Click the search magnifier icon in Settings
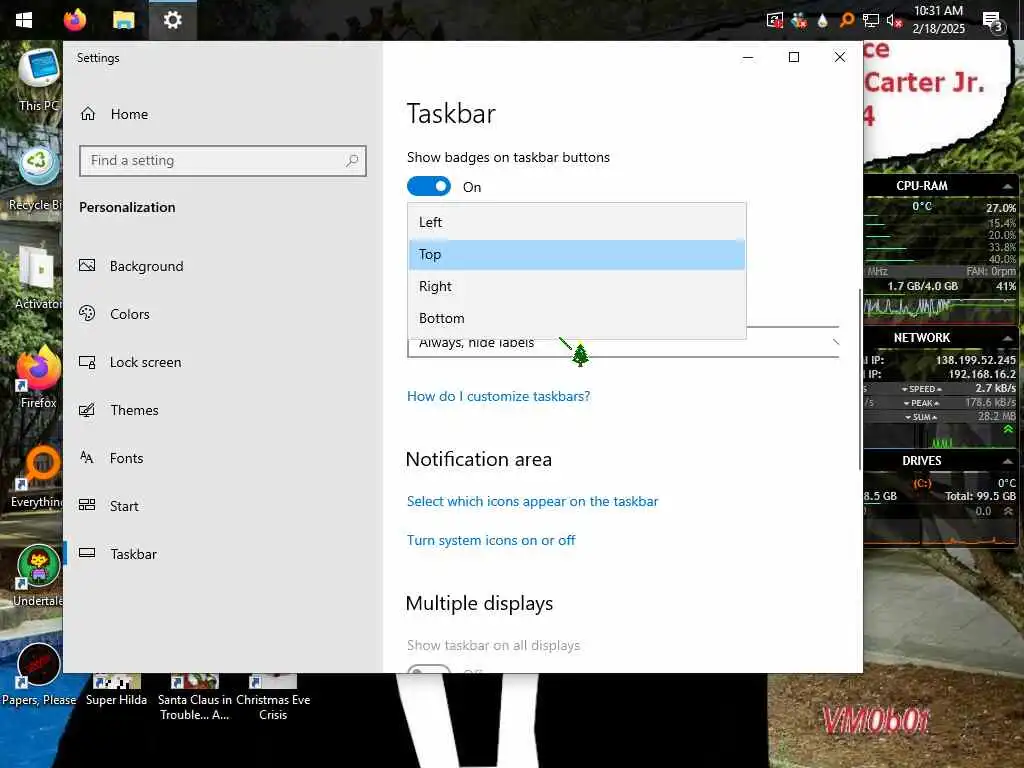 352,161
